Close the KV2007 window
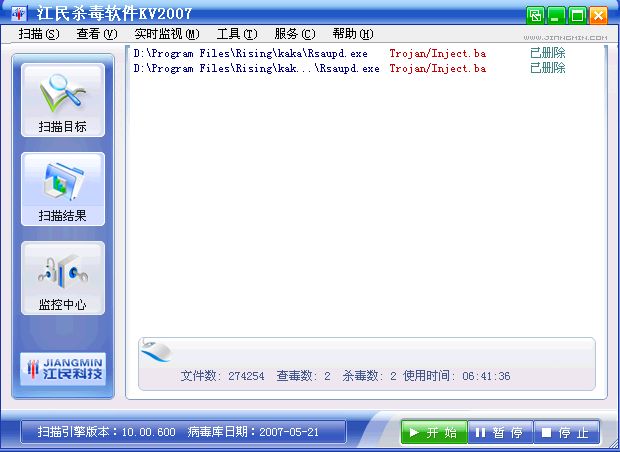This screenshot has height=452, width=620. tap(598, 16)
